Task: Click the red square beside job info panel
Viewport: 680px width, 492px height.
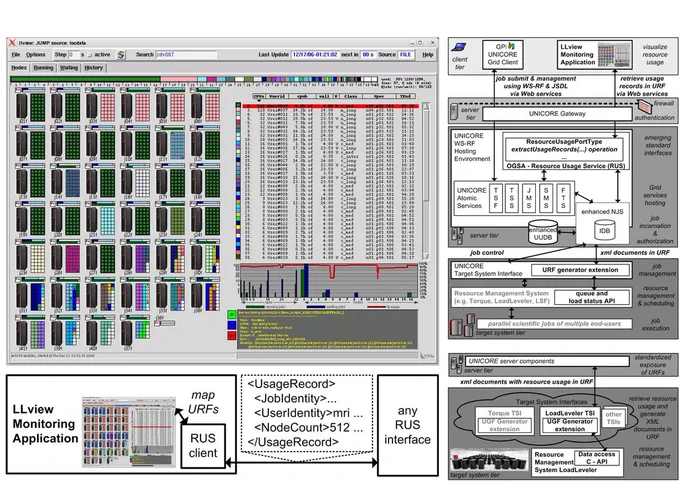Action: (232, 335)
